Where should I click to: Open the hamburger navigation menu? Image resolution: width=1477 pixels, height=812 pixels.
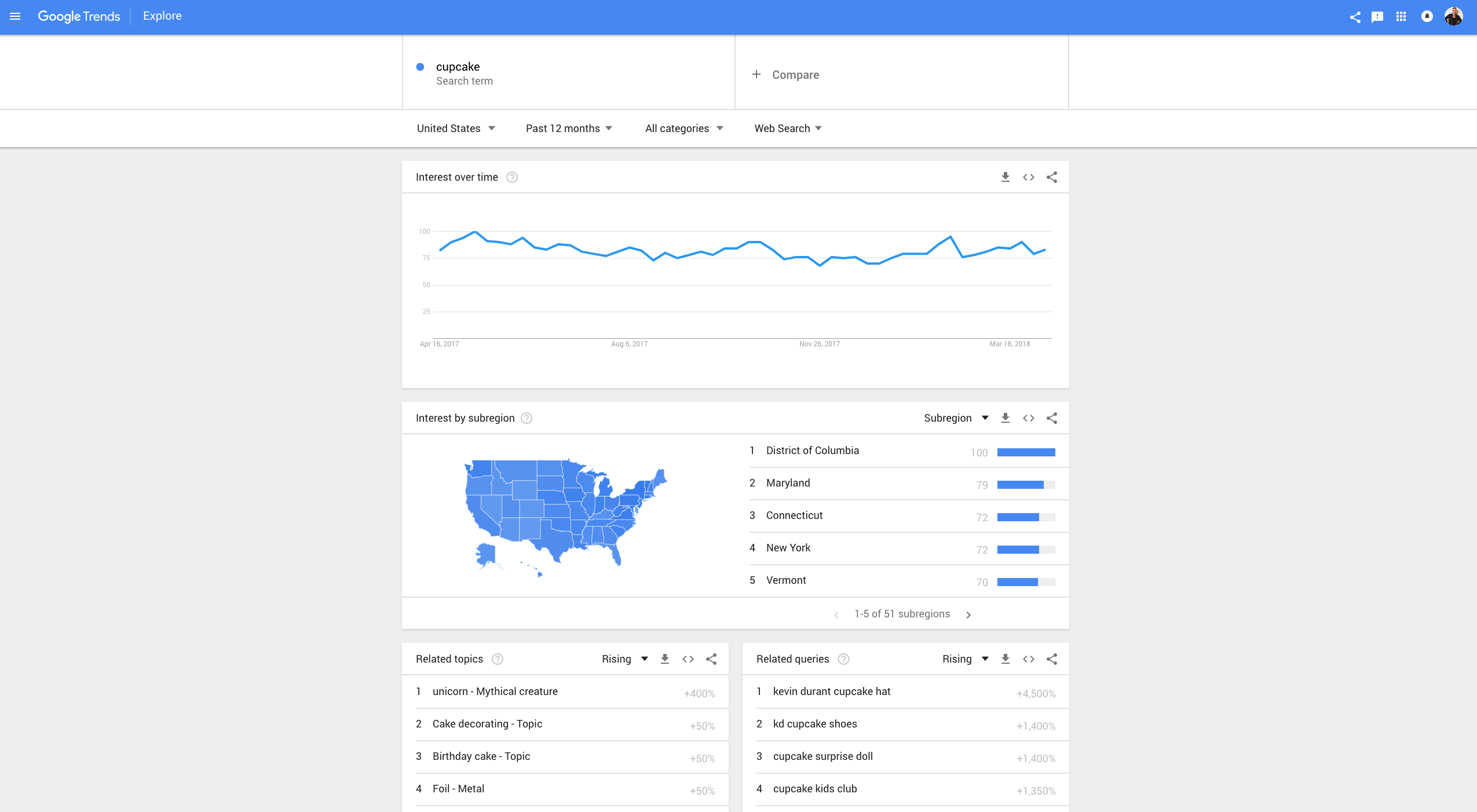click(x=15, y=16)
